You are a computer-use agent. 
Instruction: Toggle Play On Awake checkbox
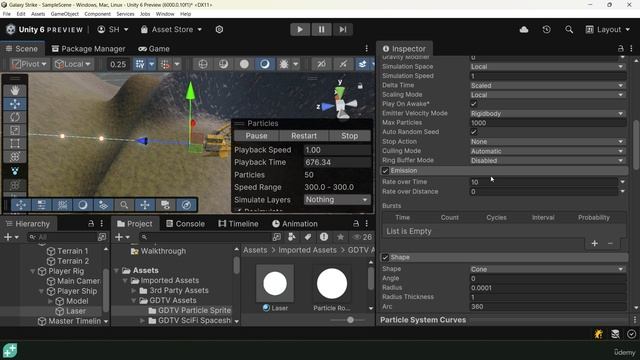point(473,104)
